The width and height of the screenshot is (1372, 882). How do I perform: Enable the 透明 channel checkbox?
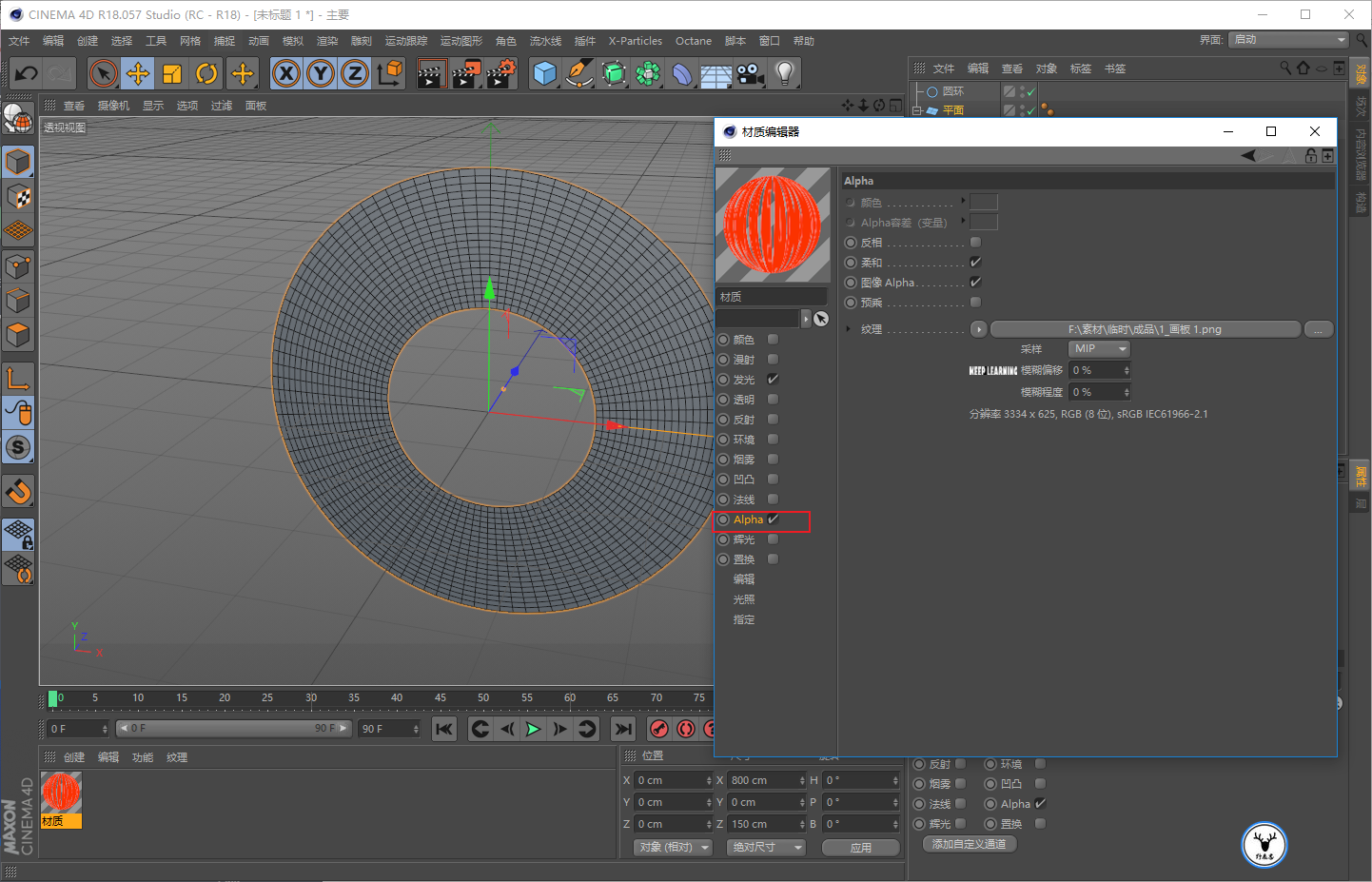(773, 400)
